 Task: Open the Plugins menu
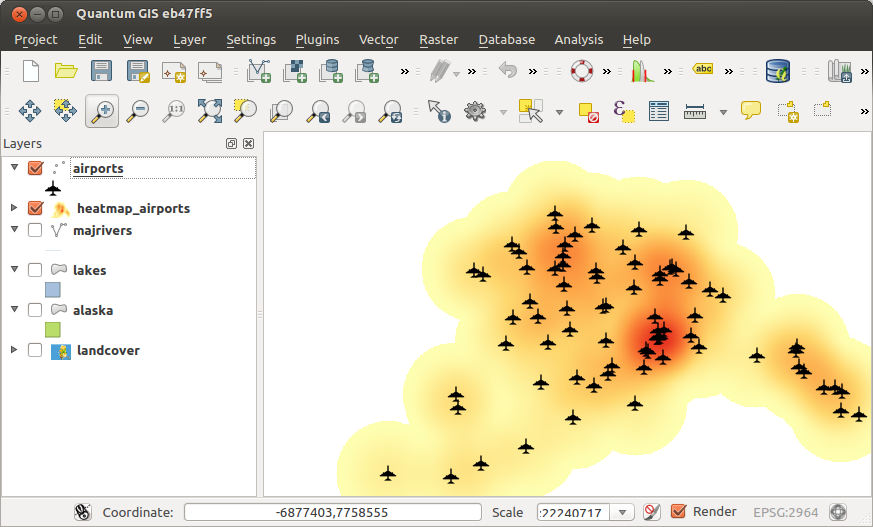[317, 40]
